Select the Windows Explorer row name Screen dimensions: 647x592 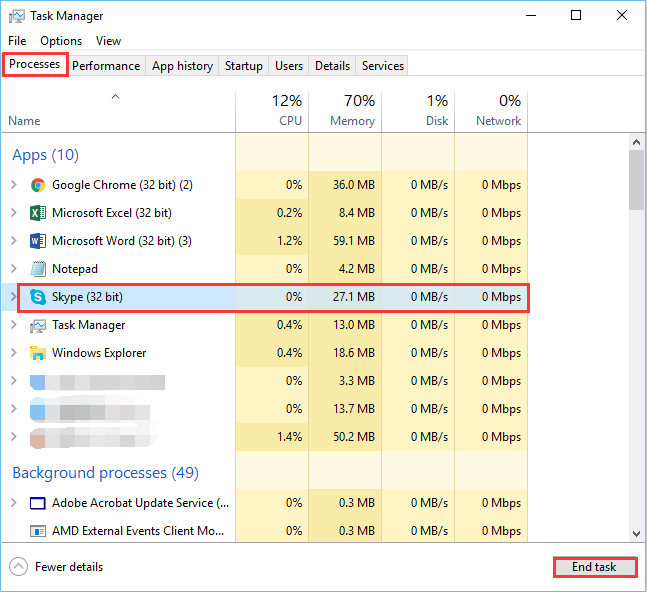tap(99, 353)
